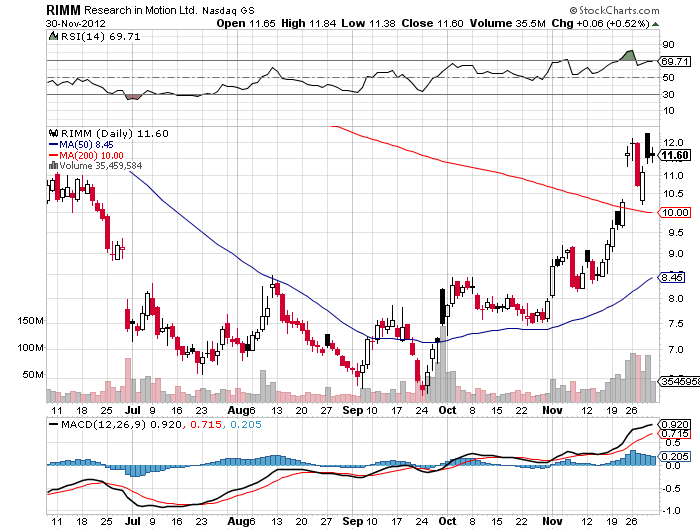The height and width of the screenshot is (530, 700).
Task: Click the red oversold shaded RSI dip
Action: 133,97
